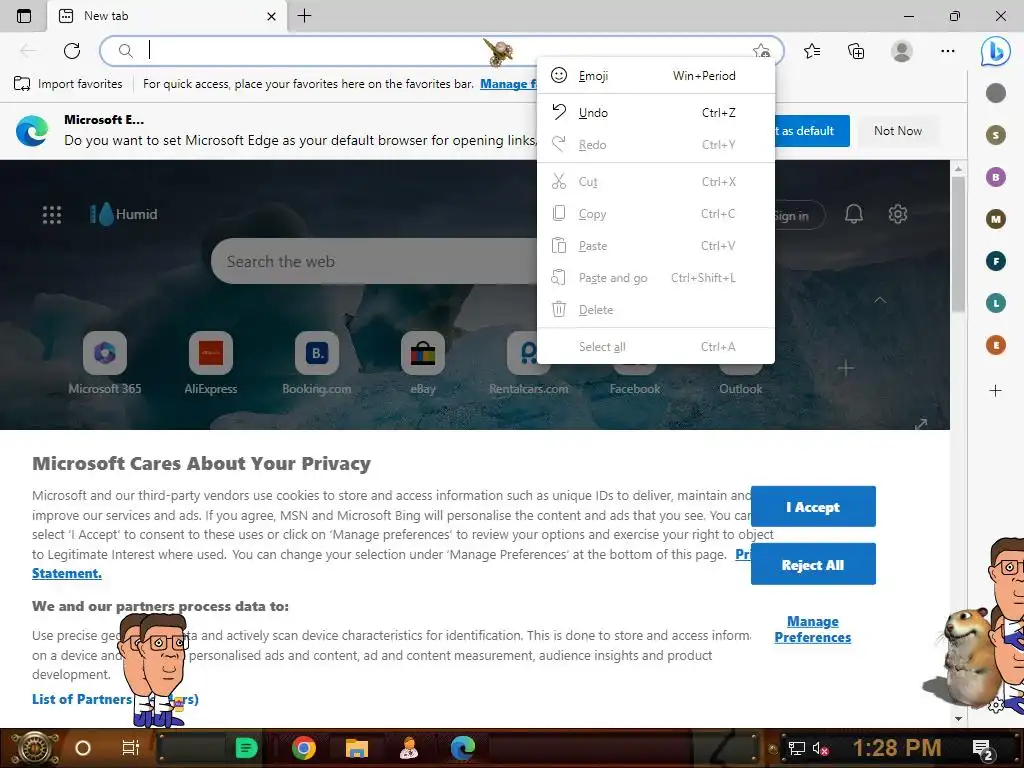Open the Bing Copilot sidebar icon
The width and height of the screenshot is (1024, 768).
point(995,51)
